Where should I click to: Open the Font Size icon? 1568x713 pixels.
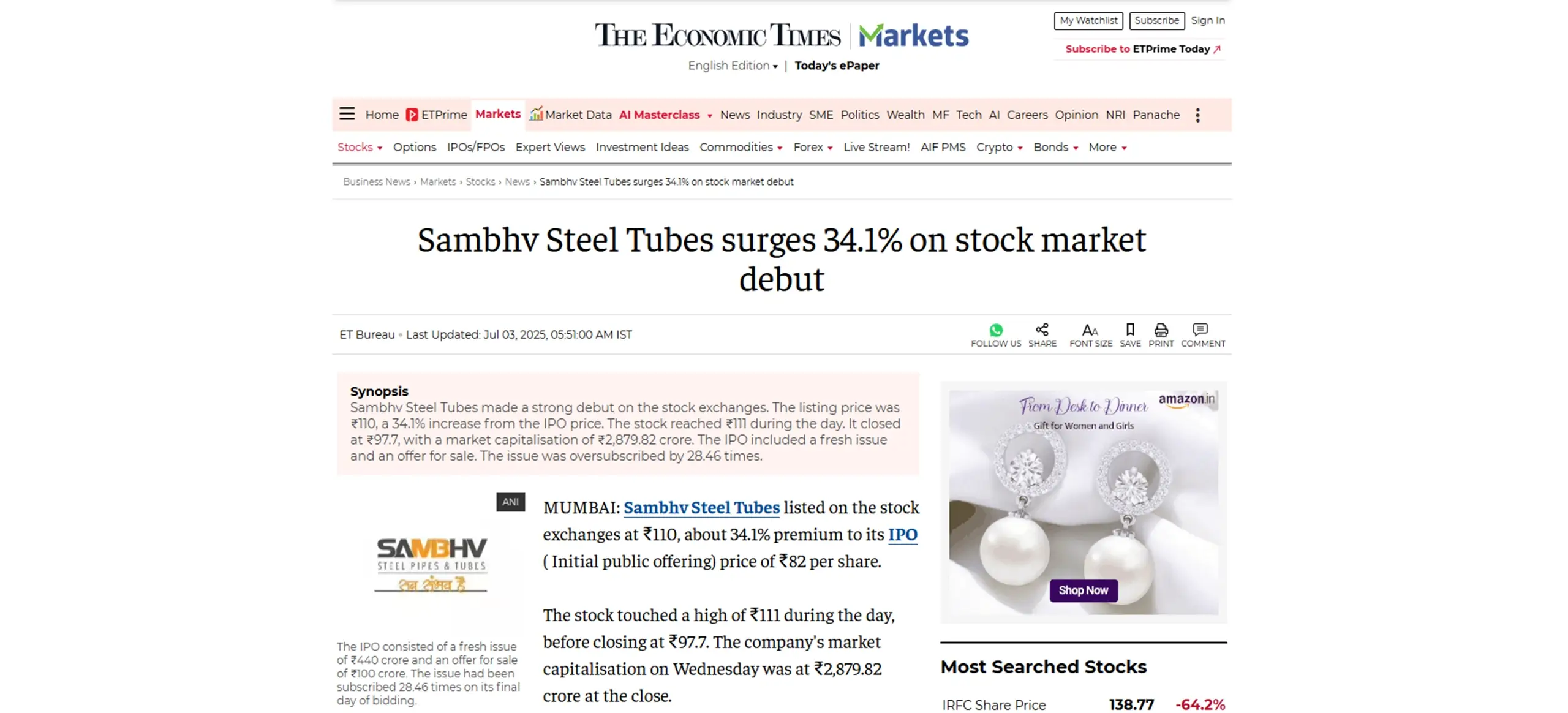[1090, 330]
